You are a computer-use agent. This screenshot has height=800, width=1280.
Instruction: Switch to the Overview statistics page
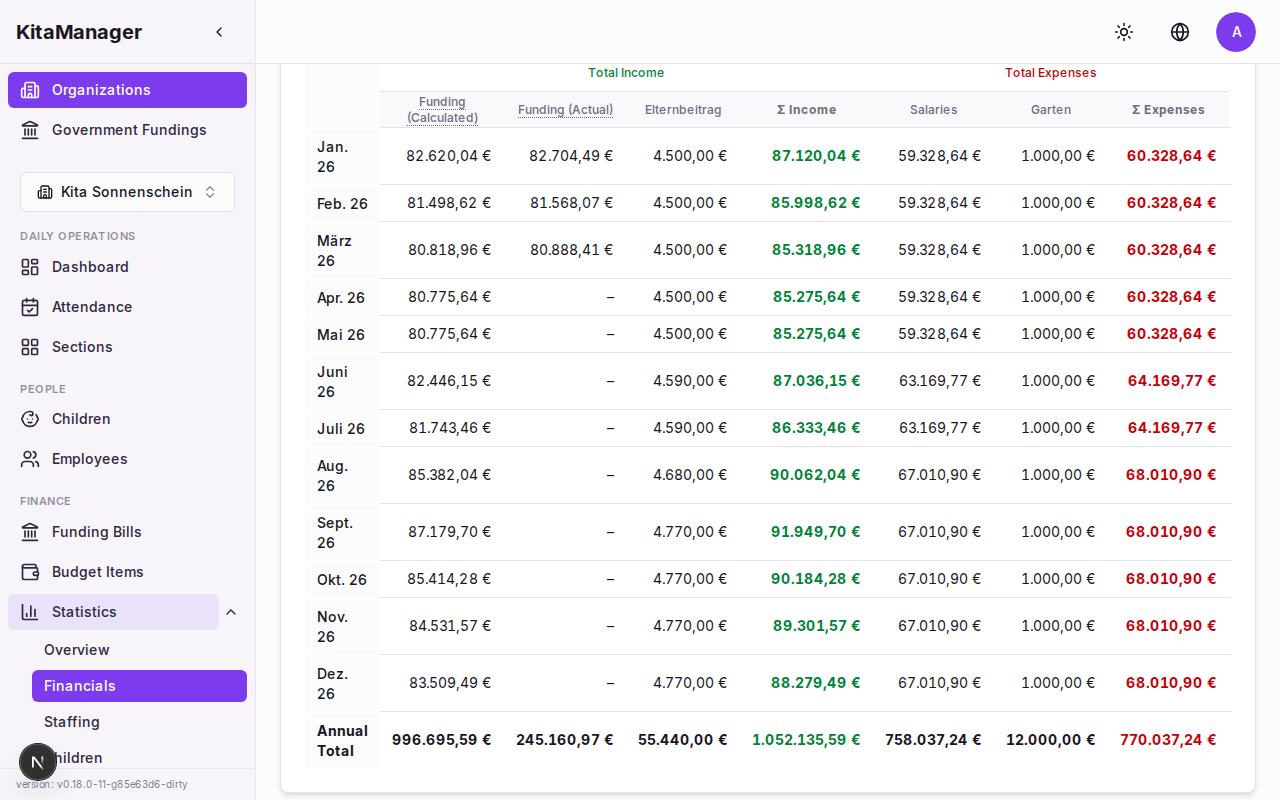pos(76,649)
